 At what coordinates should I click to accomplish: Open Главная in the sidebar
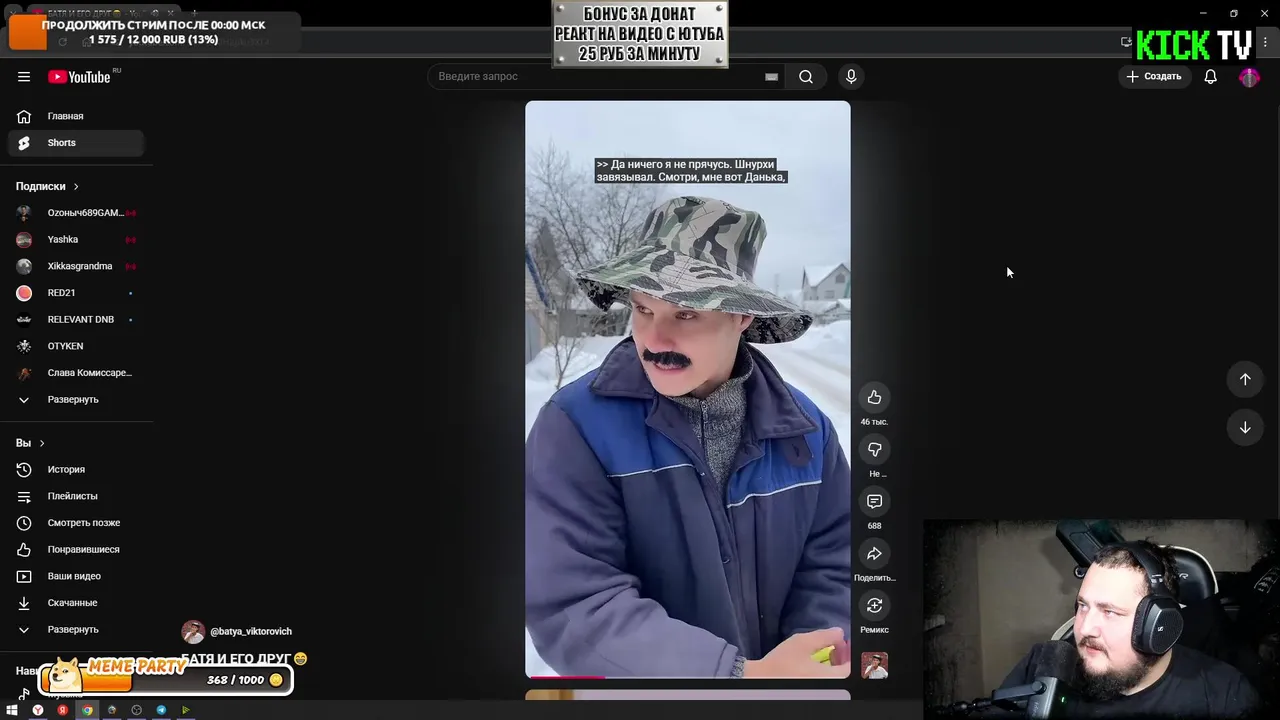coord(76,116)
